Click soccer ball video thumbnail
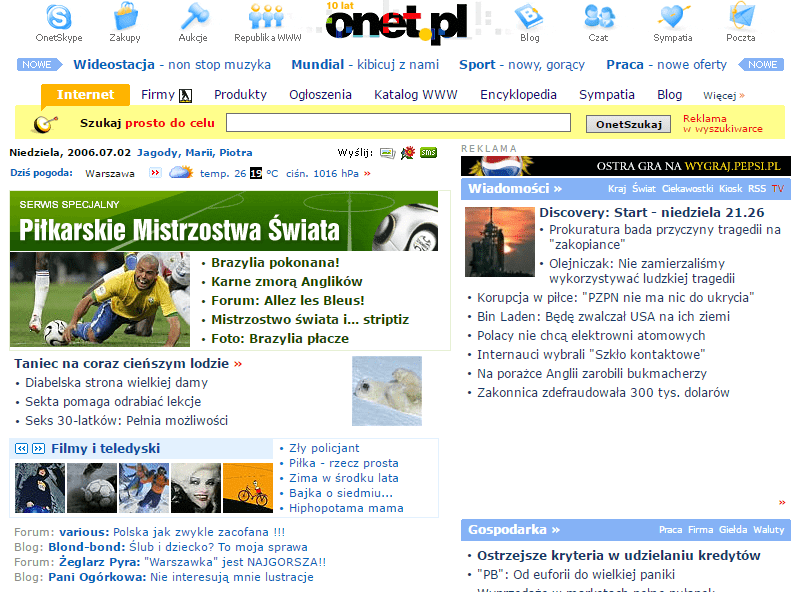The width and height of the screenshot is (798, 592). (x=92, y=488)
